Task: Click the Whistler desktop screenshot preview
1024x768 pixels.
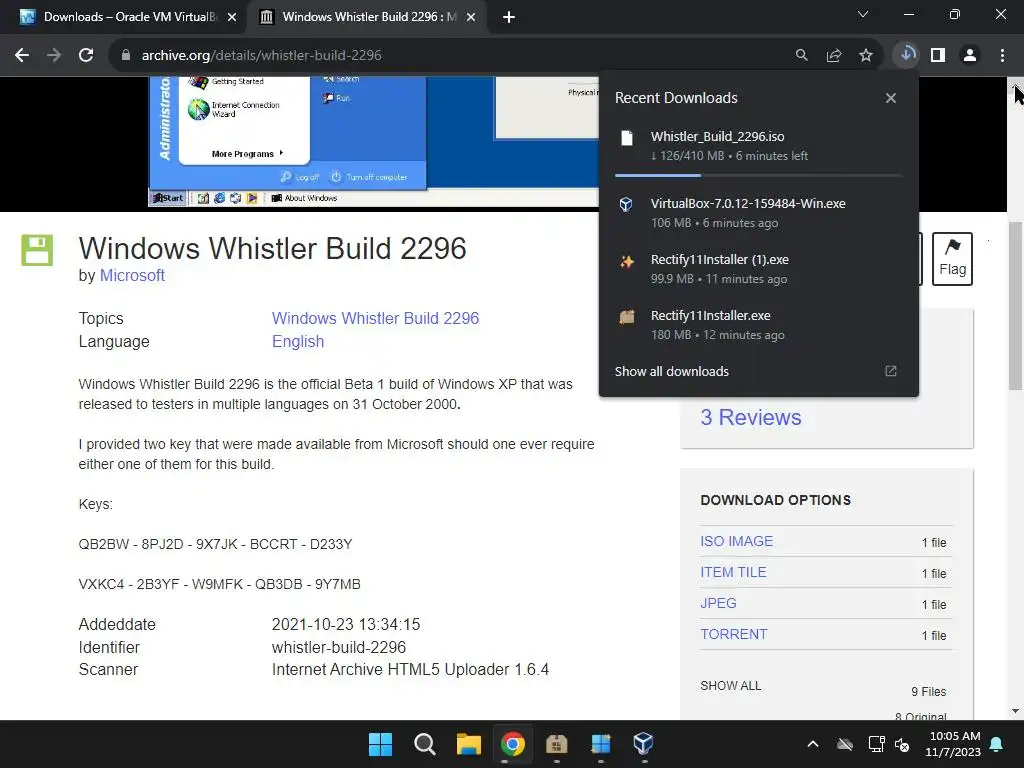Action: tap(374, 142)
